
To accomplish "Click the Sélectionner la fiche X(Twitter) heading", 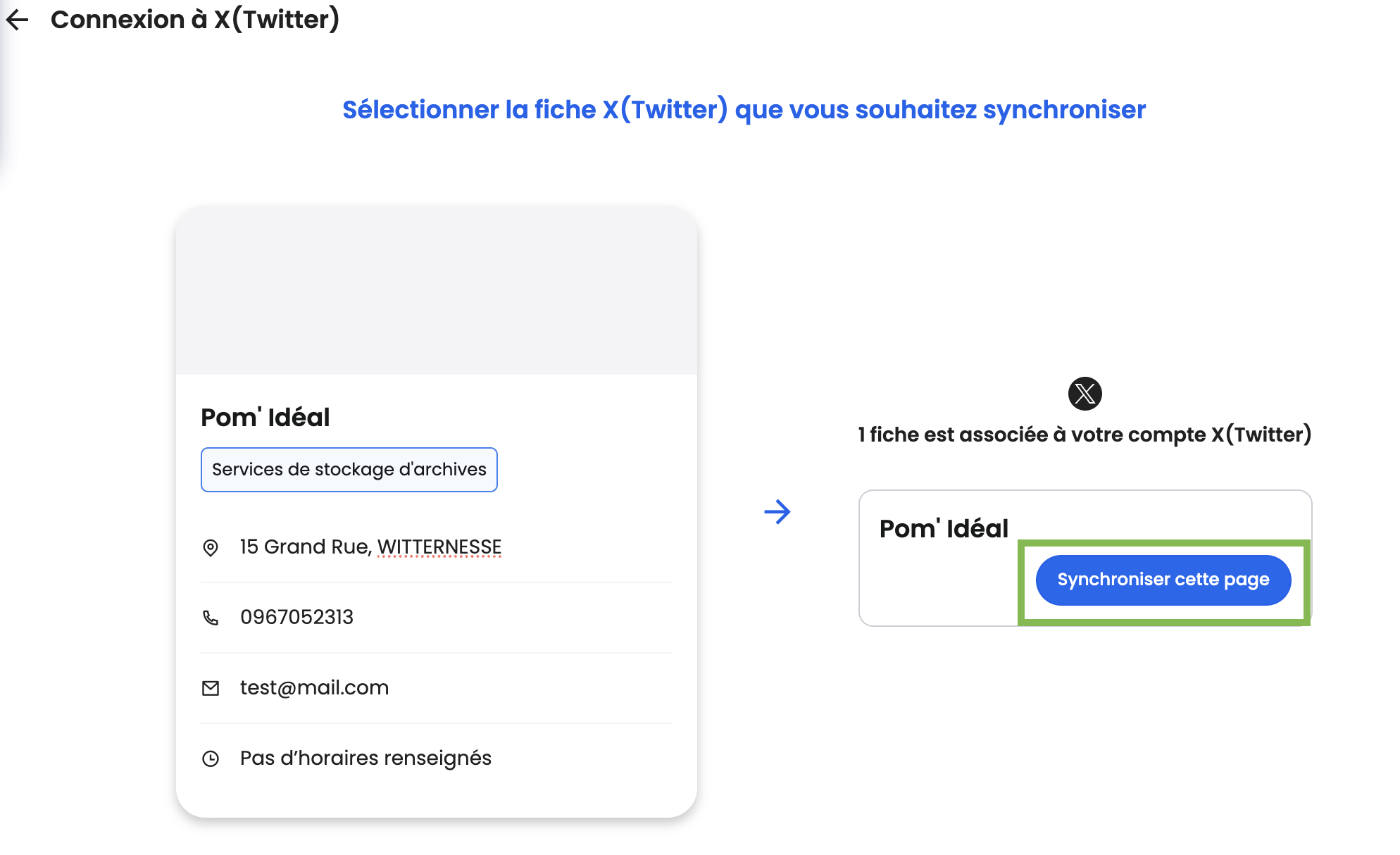I will [744, 110].
